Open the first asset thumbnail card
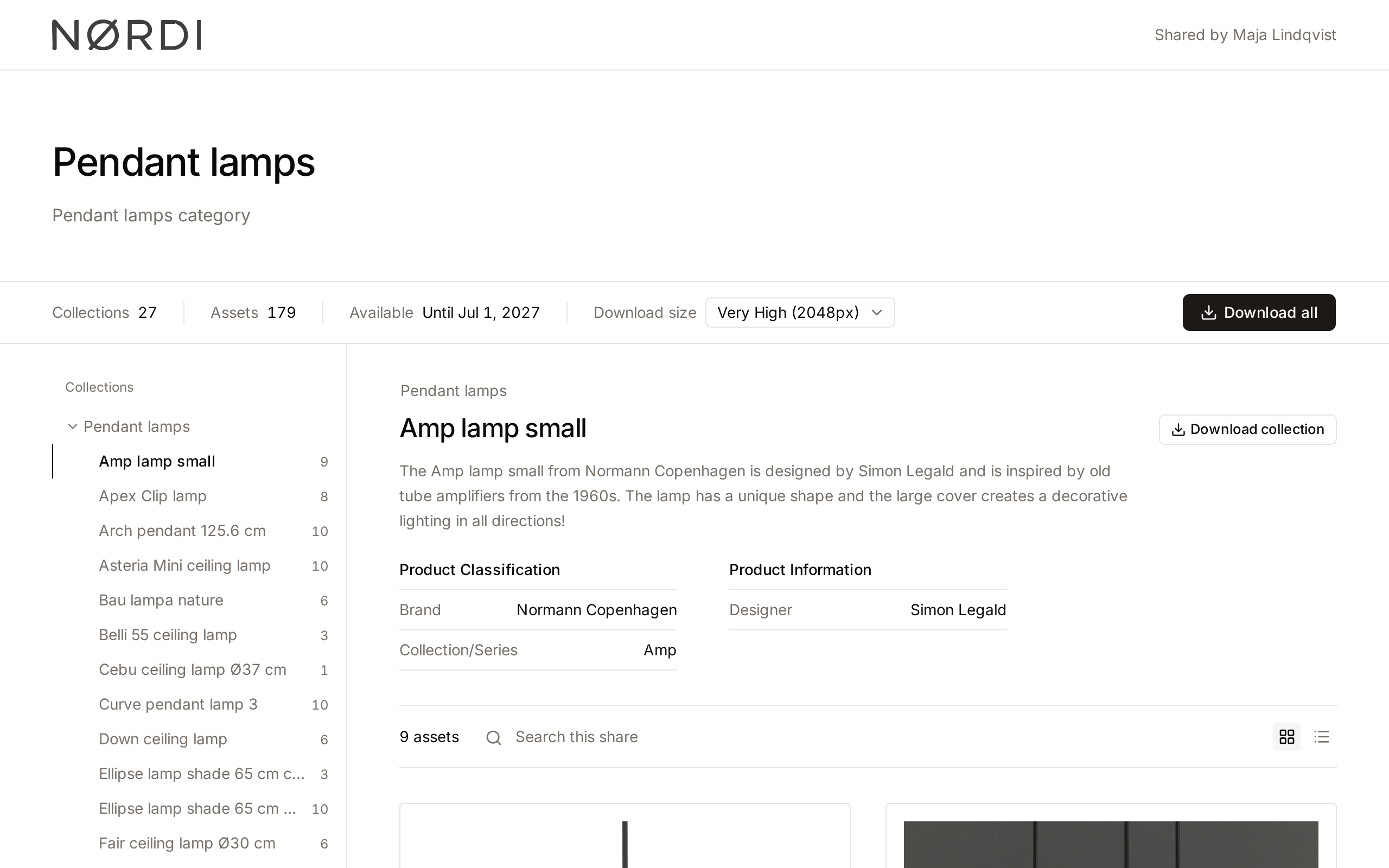1389x868 pixels. point(625,836)
